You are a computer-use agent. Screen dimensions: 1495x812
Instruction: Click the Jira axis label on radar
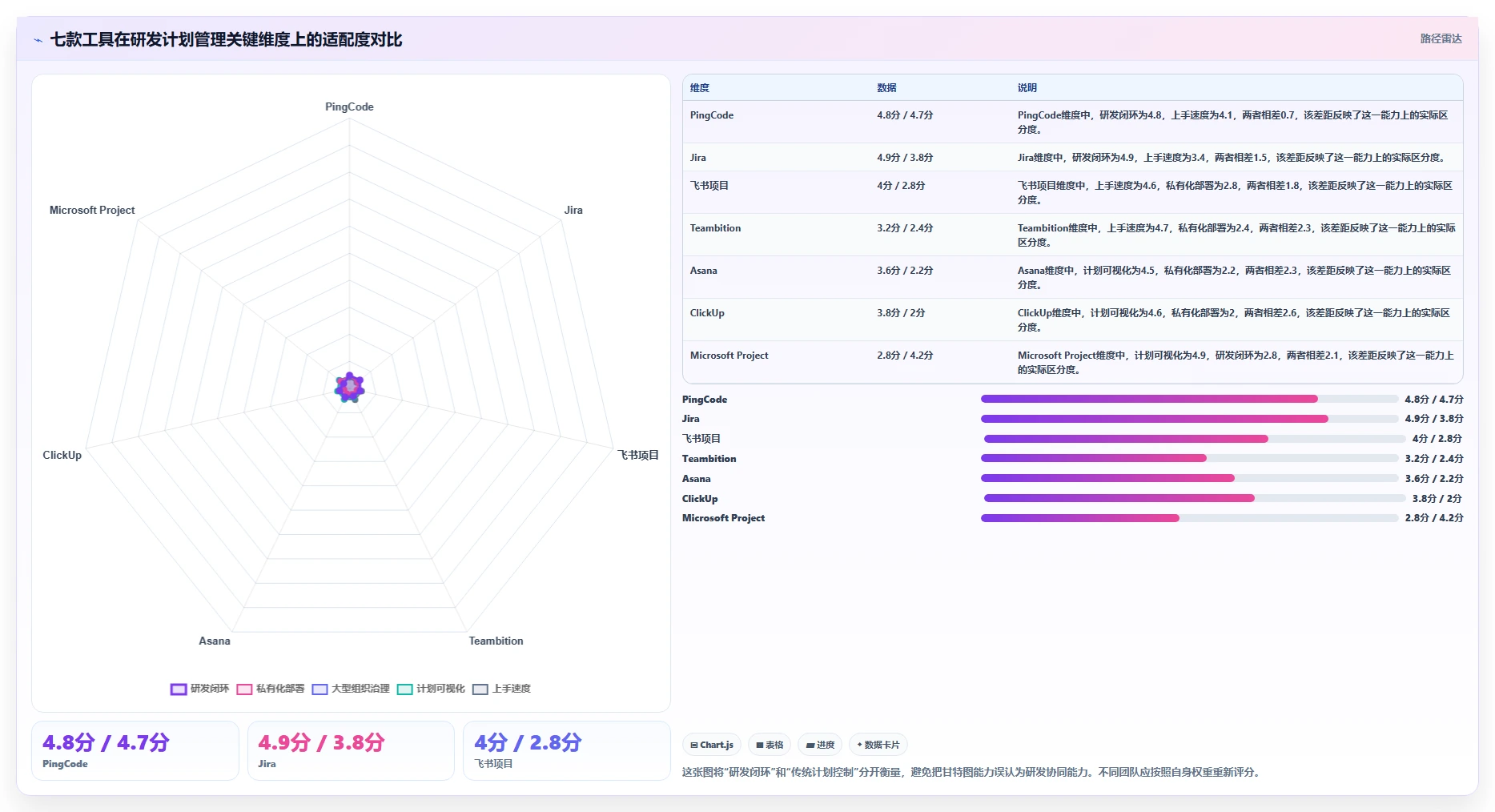click(573, 210)
